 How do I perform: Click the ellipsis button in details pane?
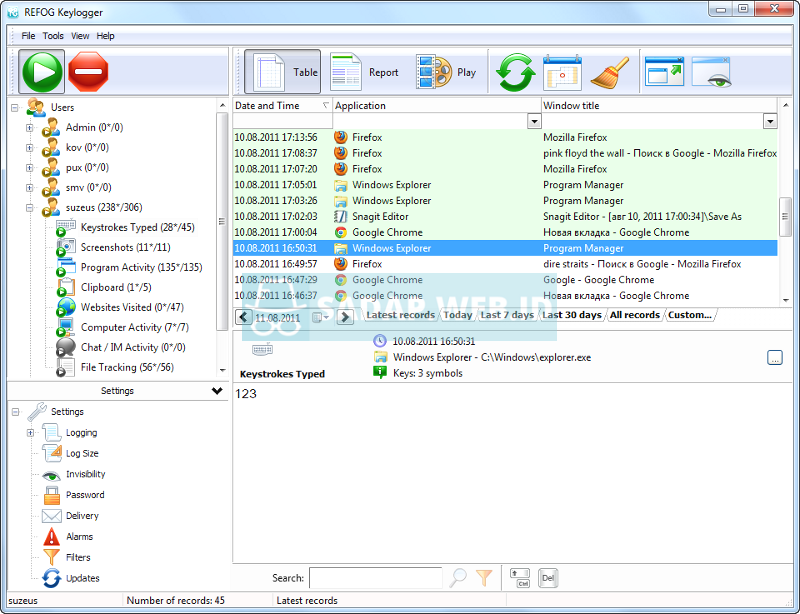[x=774, y=358]
